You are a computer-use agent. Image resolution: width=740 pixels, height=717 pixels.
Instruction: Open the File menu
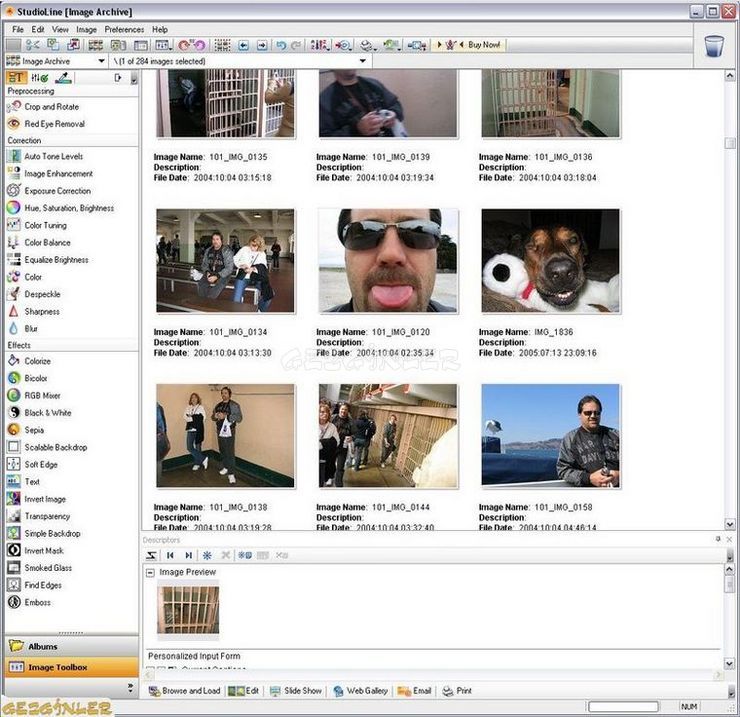tap(18, 29)
